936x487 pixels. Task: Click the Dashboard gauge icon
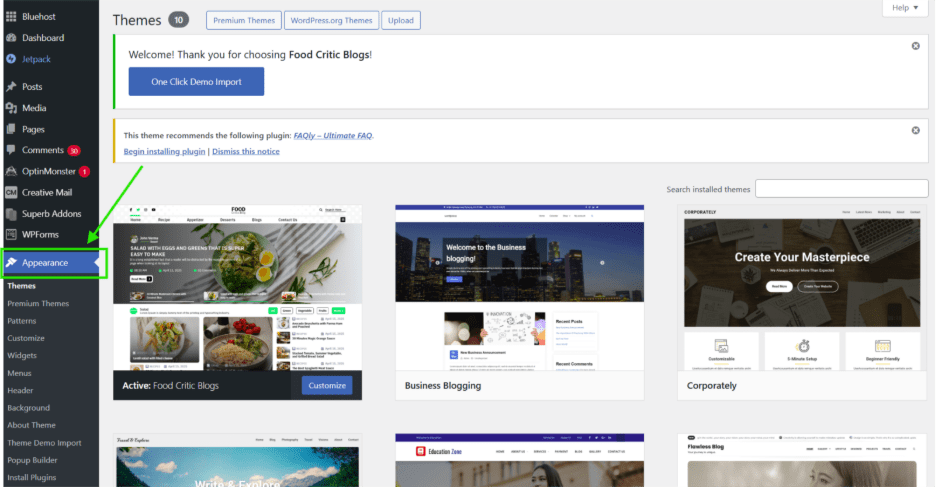point(11,38)
